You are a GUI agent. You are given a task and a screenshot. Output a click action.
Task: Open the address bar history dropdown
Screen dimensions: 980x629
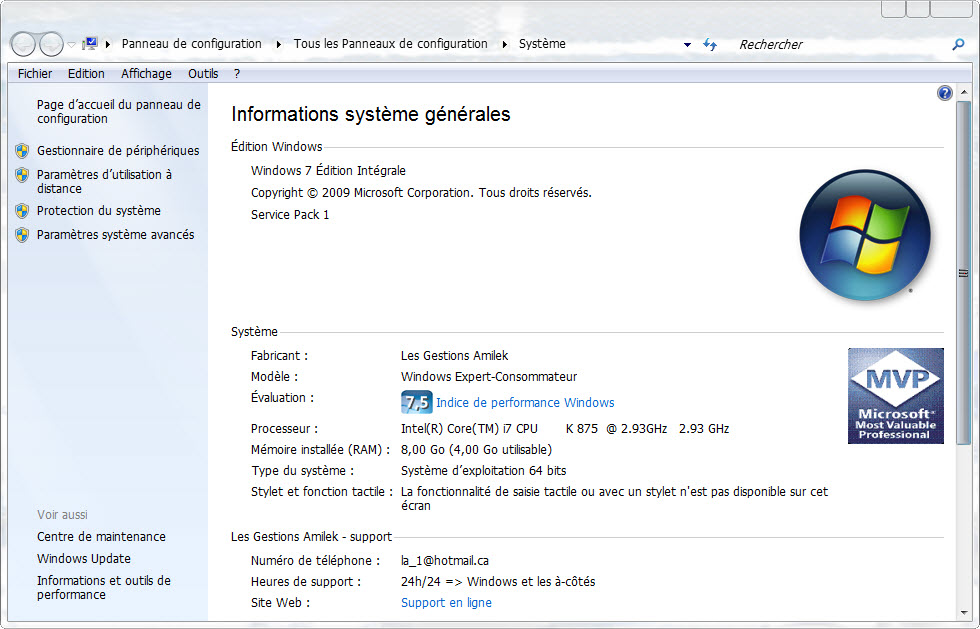pyautogui.click(x=688, y=45)
